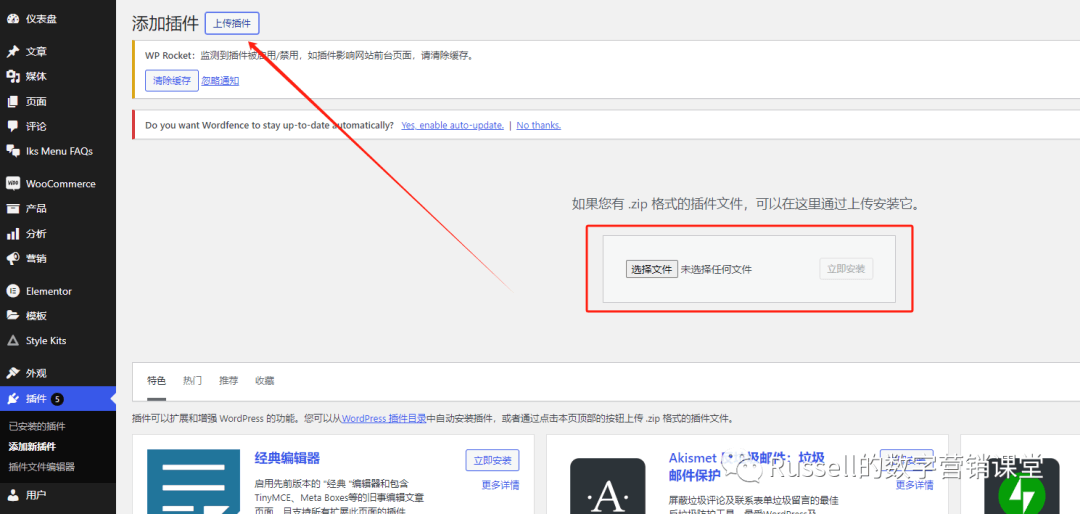Switch to the 推荐 plugins tab

point(228,381)
